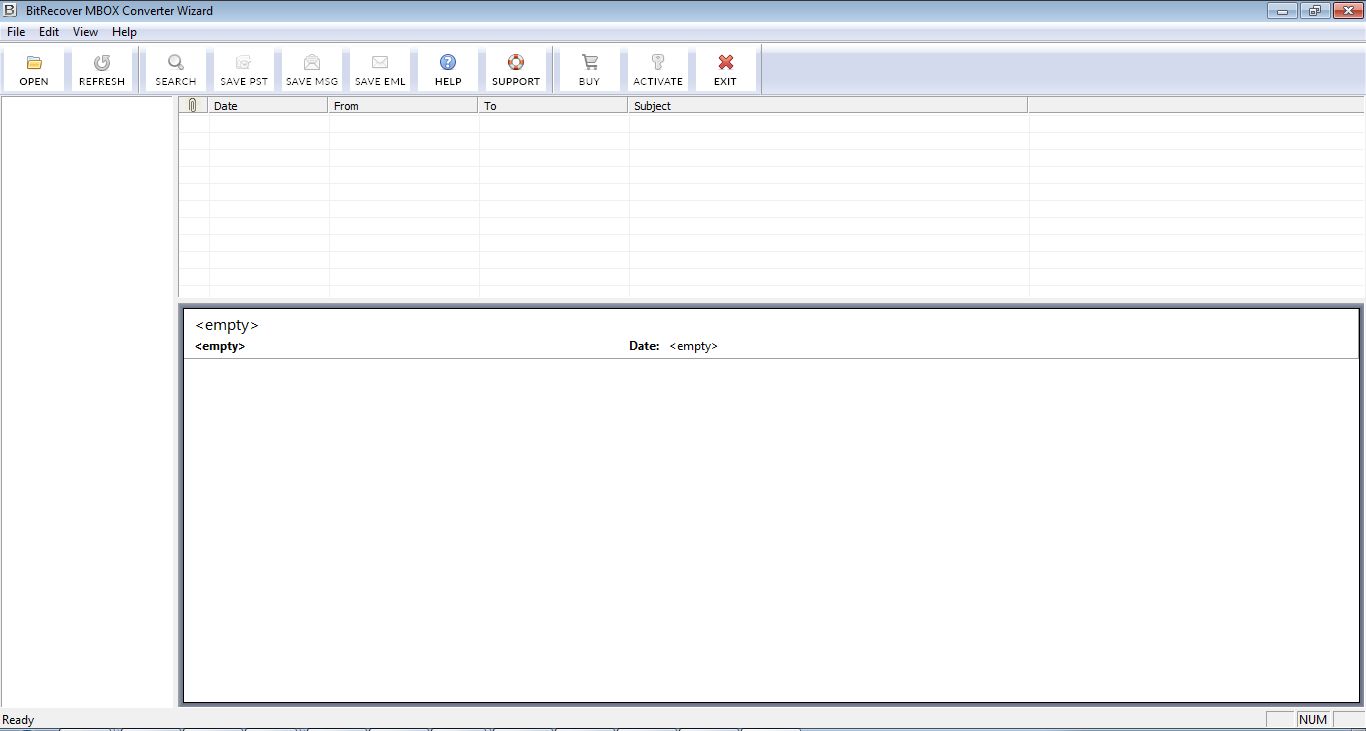Minimize the MBOX Converter Wizard window

pyautogui.click(x=1282, y=11)
